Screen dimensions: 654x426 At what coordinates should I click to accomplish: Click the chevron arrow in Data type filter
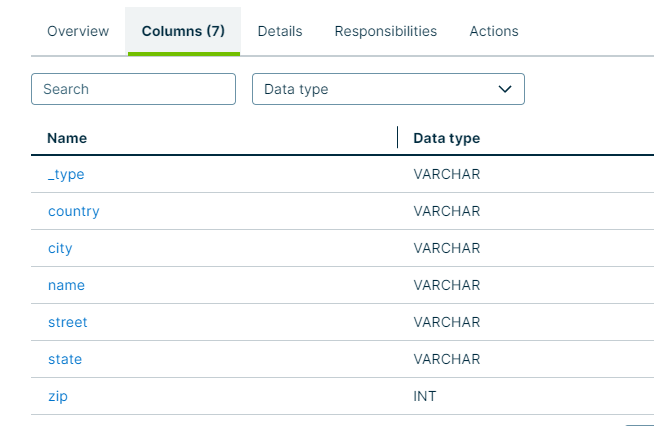(505, 89)
